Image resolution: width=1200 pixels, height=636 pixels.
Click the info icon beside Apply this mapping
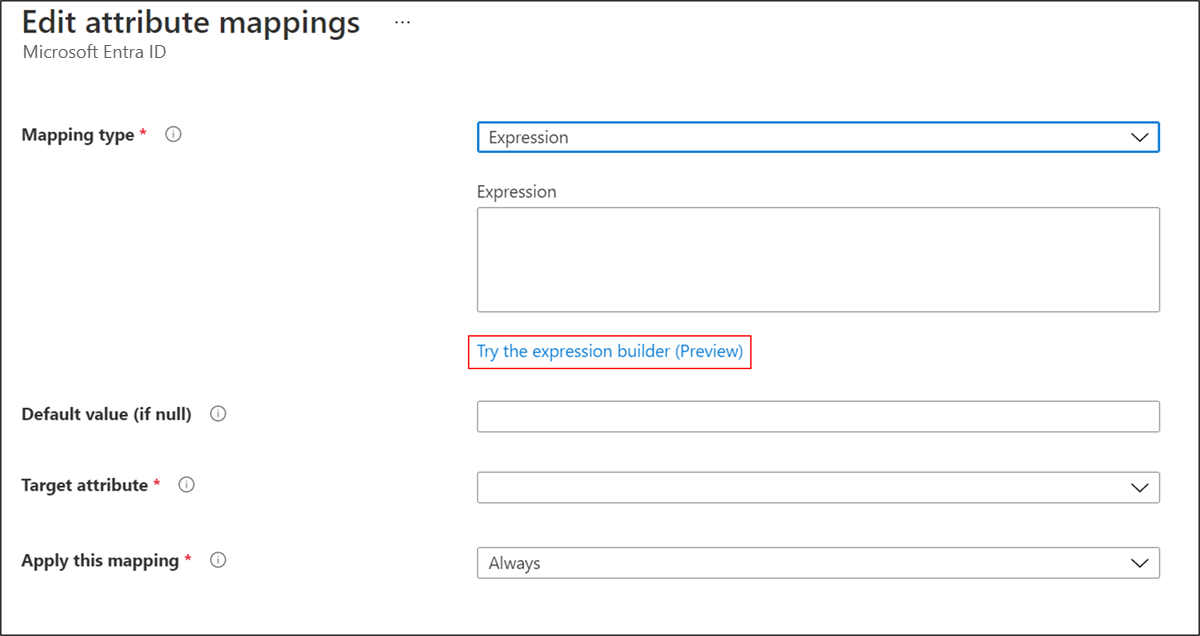[x=218, y=561]
